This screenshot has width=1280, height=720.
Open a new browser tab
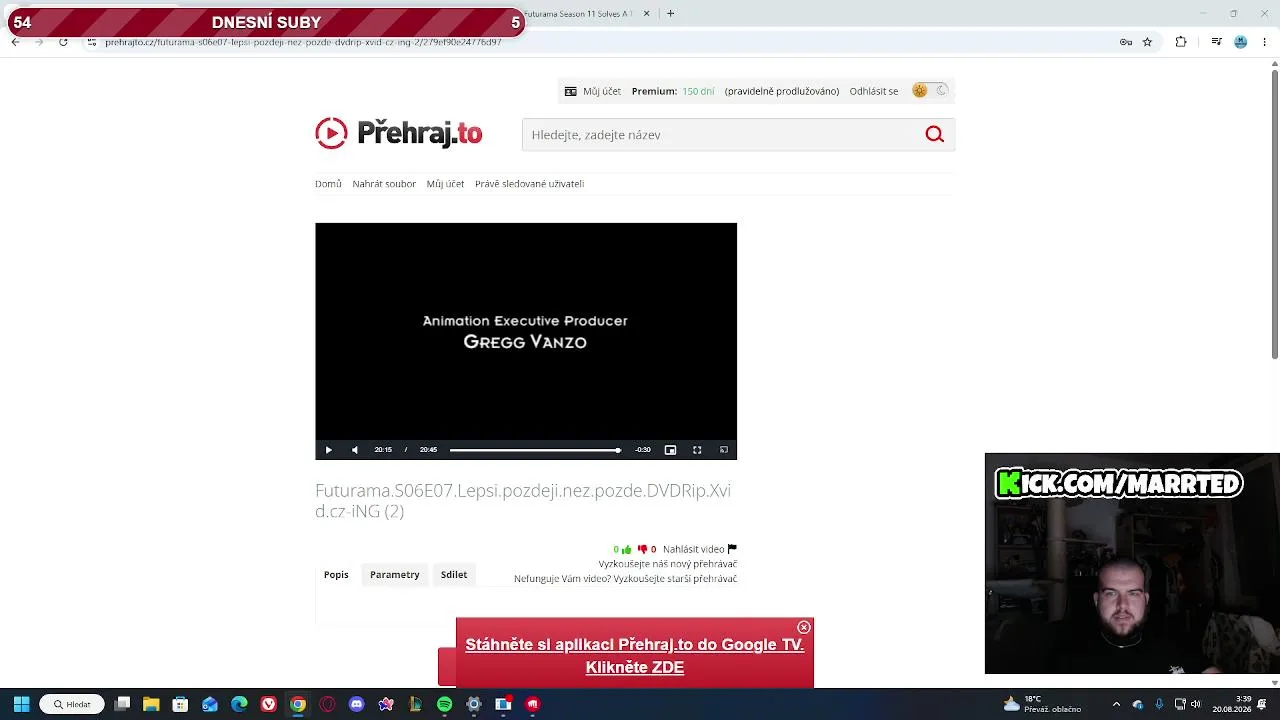670,14
